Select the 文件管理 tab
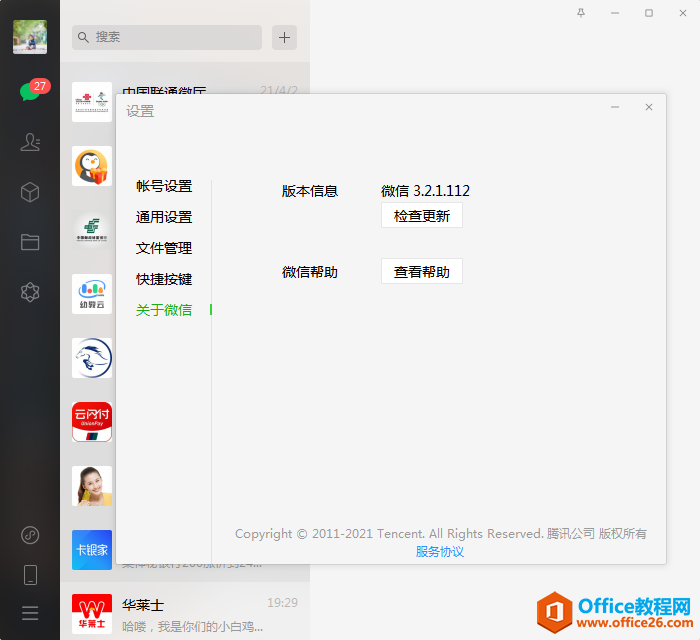 click(164, 248)
